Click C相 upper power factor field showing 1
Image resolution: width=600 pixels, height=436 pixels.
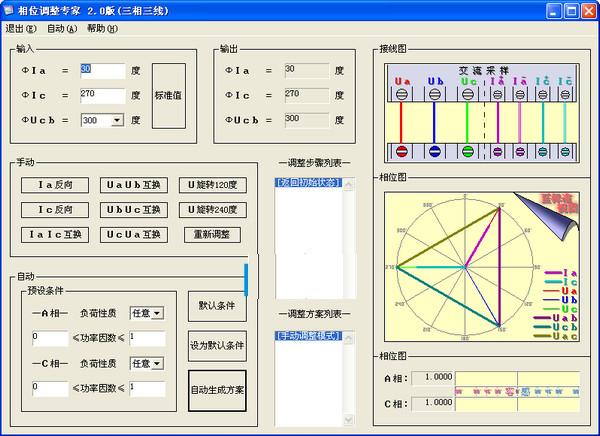148,389
